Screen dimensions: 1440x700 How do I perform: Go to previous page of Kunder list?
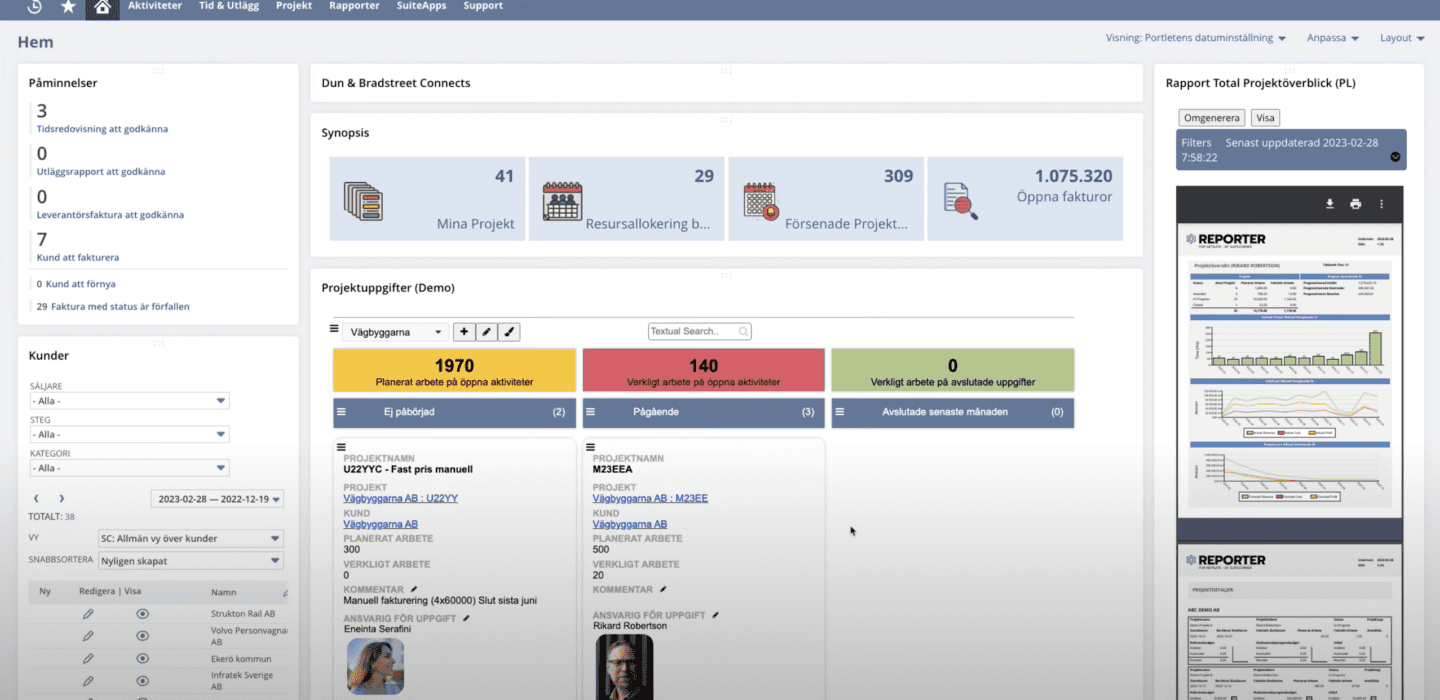(37, 498)
